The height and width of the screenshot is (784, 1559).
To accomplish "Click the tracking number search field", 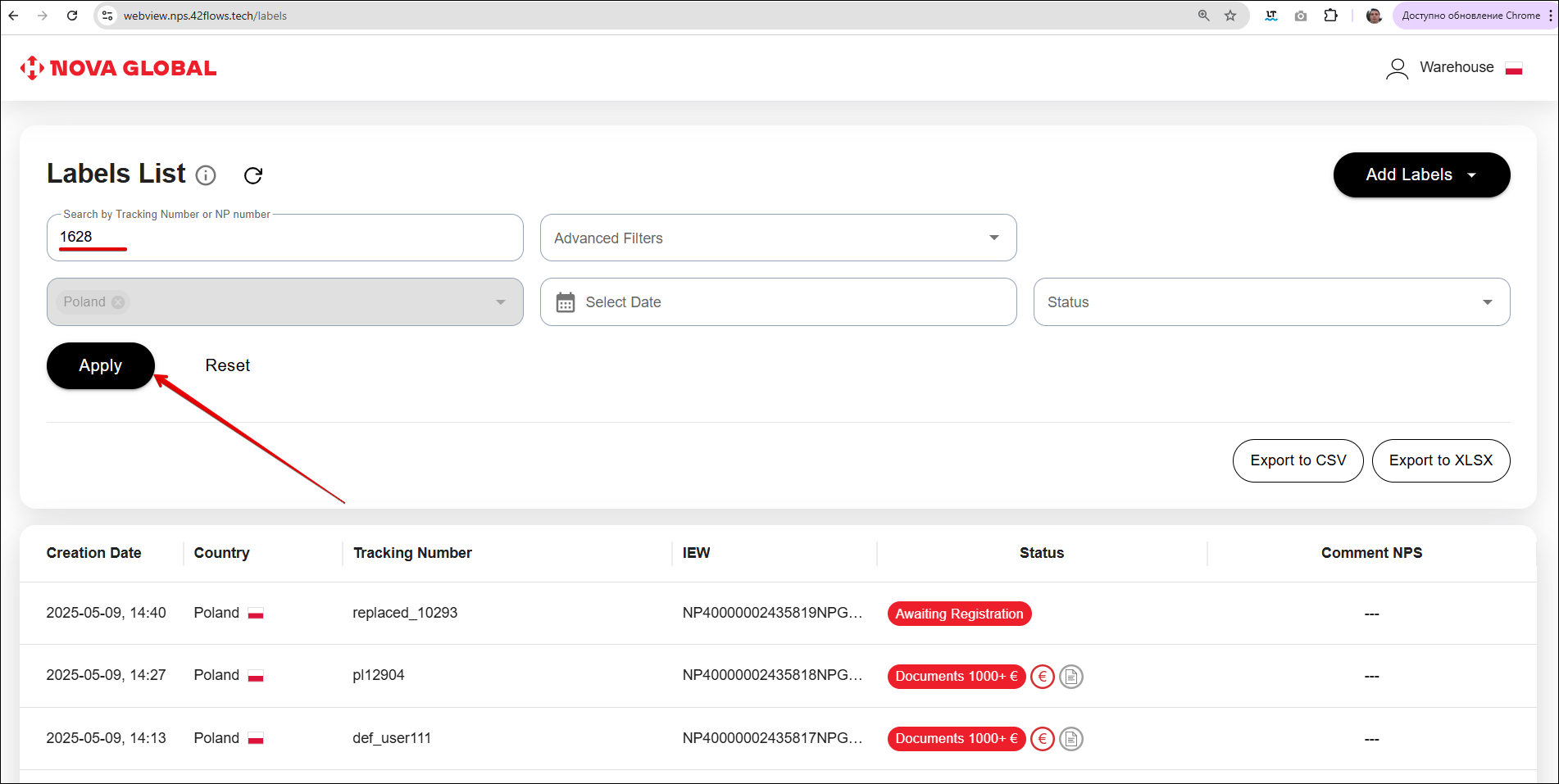I will (284, 238).
